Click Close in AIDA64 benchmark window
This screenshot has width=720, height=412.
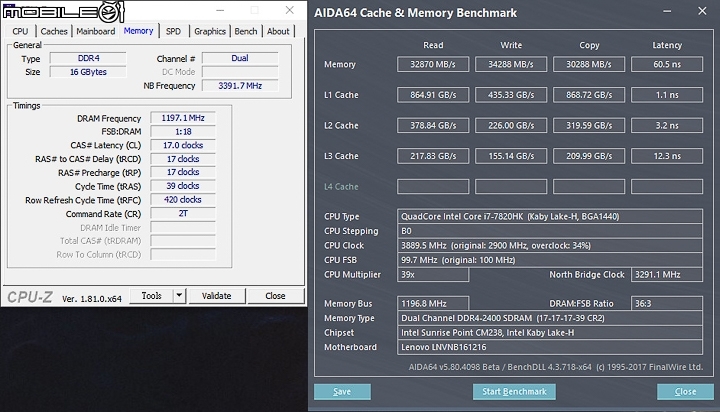[685, 392]
